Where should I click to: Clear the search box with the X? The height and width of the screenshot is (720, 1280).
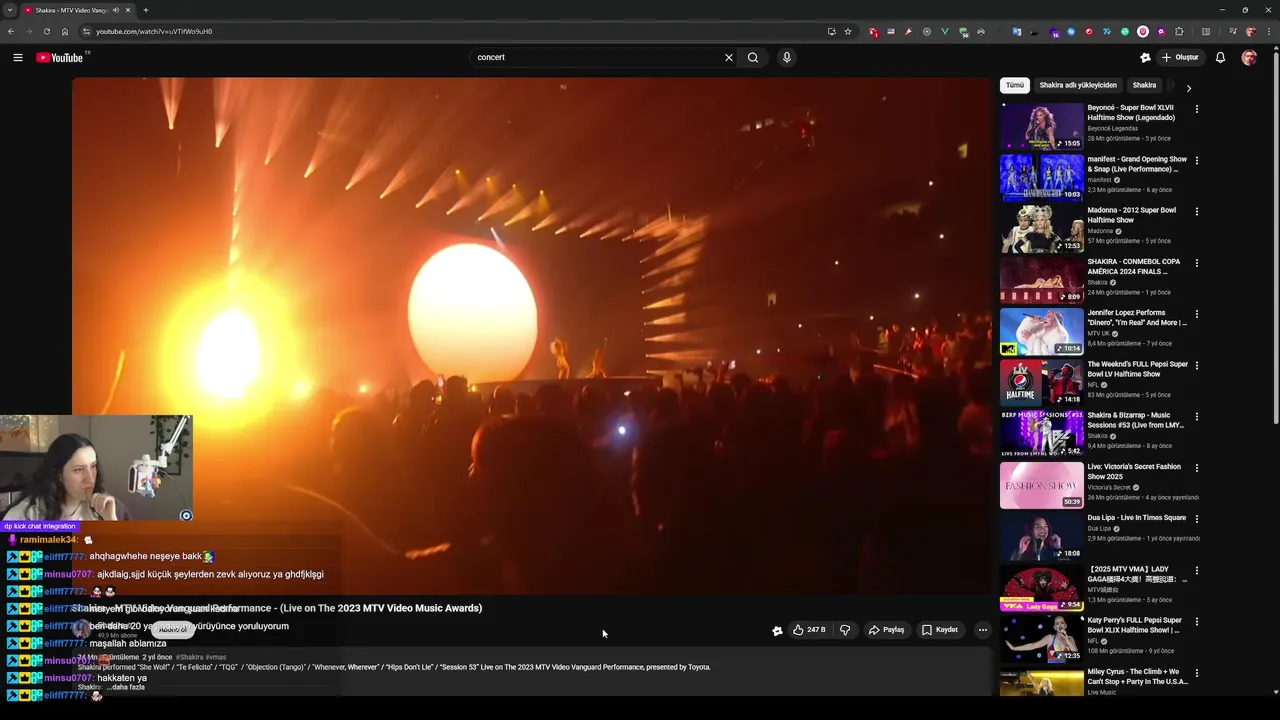click(x=728, y=57)
